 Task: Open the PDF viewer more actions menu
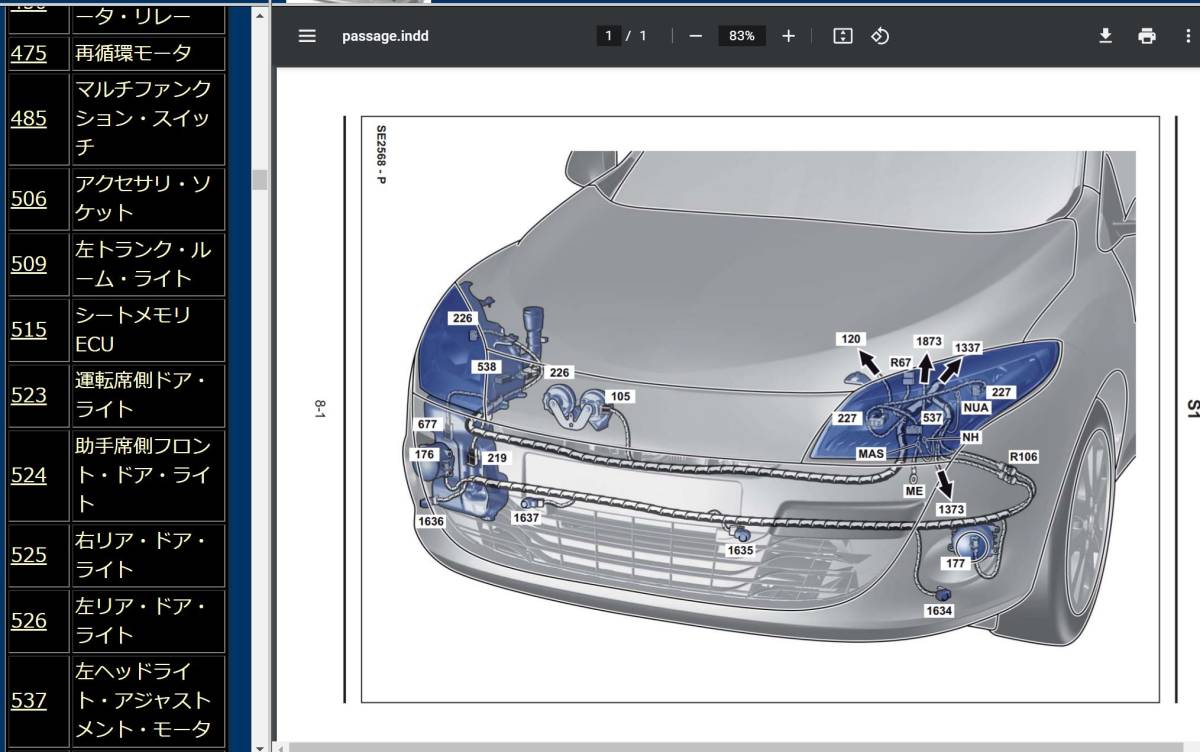[x=1186, y=36]
